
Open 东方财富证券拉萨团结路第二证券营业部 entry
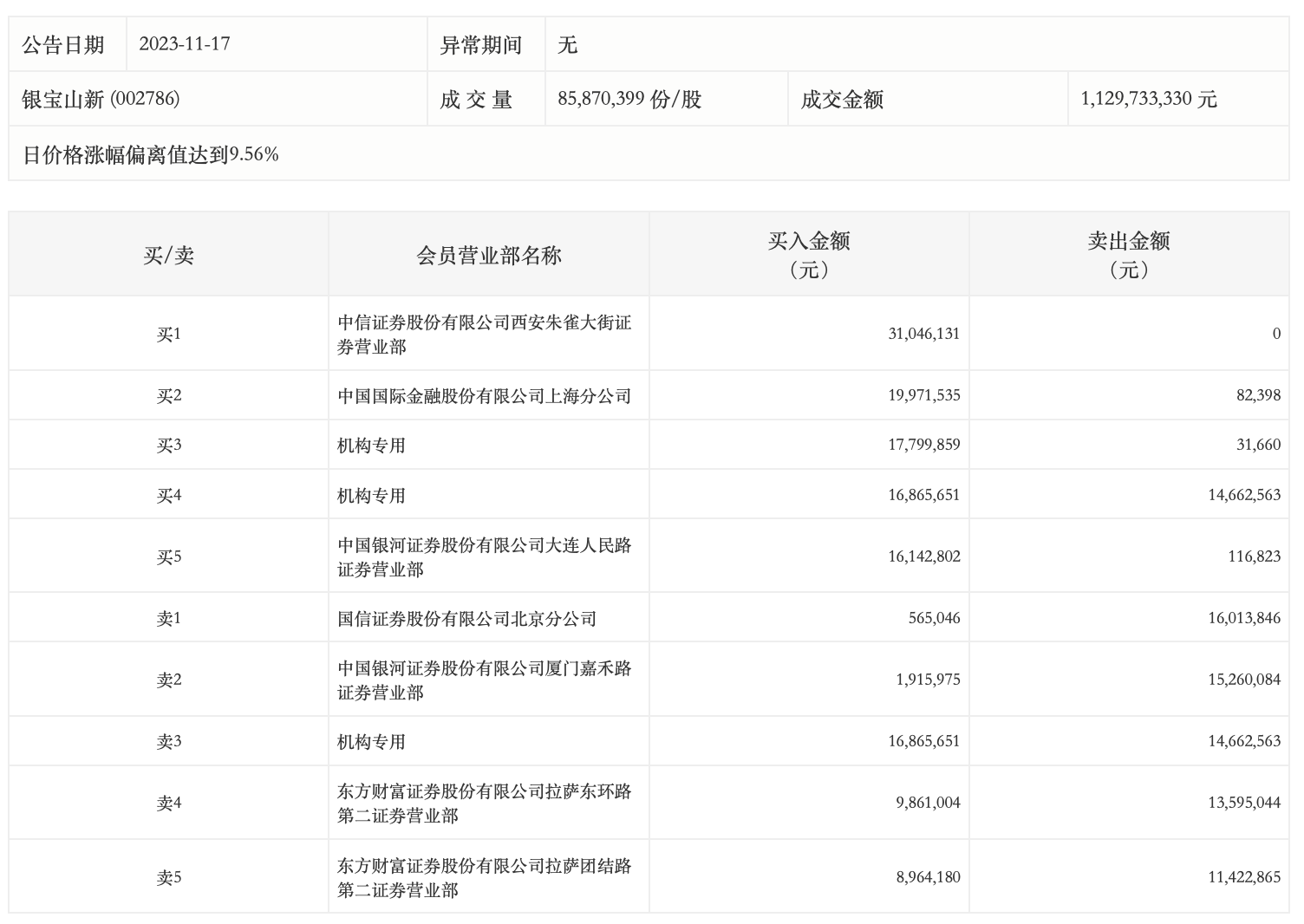tap(484, 878)
